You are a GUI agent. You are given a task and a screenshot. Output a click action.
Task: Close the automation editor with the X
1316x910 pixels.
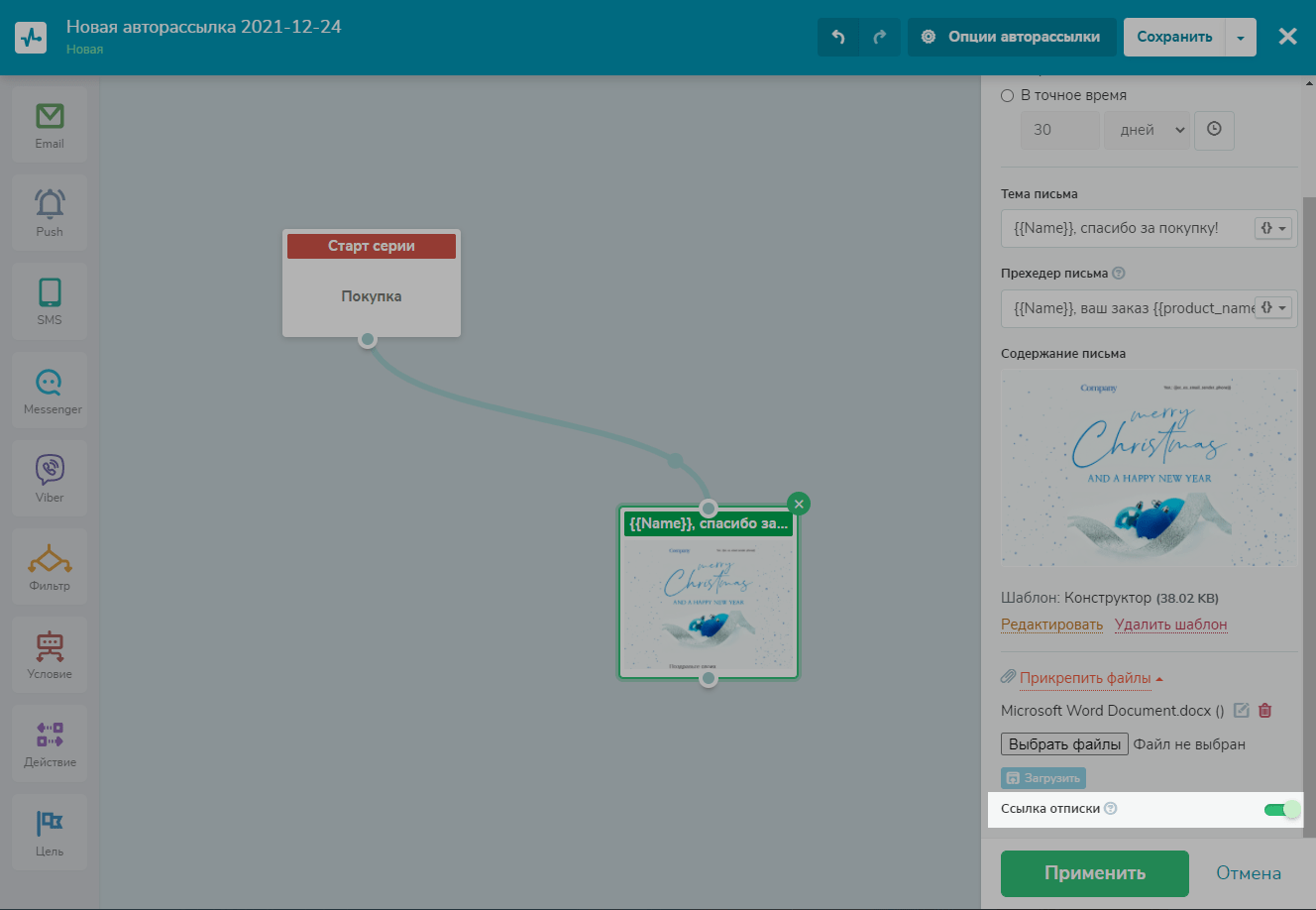coord(1287,37)
